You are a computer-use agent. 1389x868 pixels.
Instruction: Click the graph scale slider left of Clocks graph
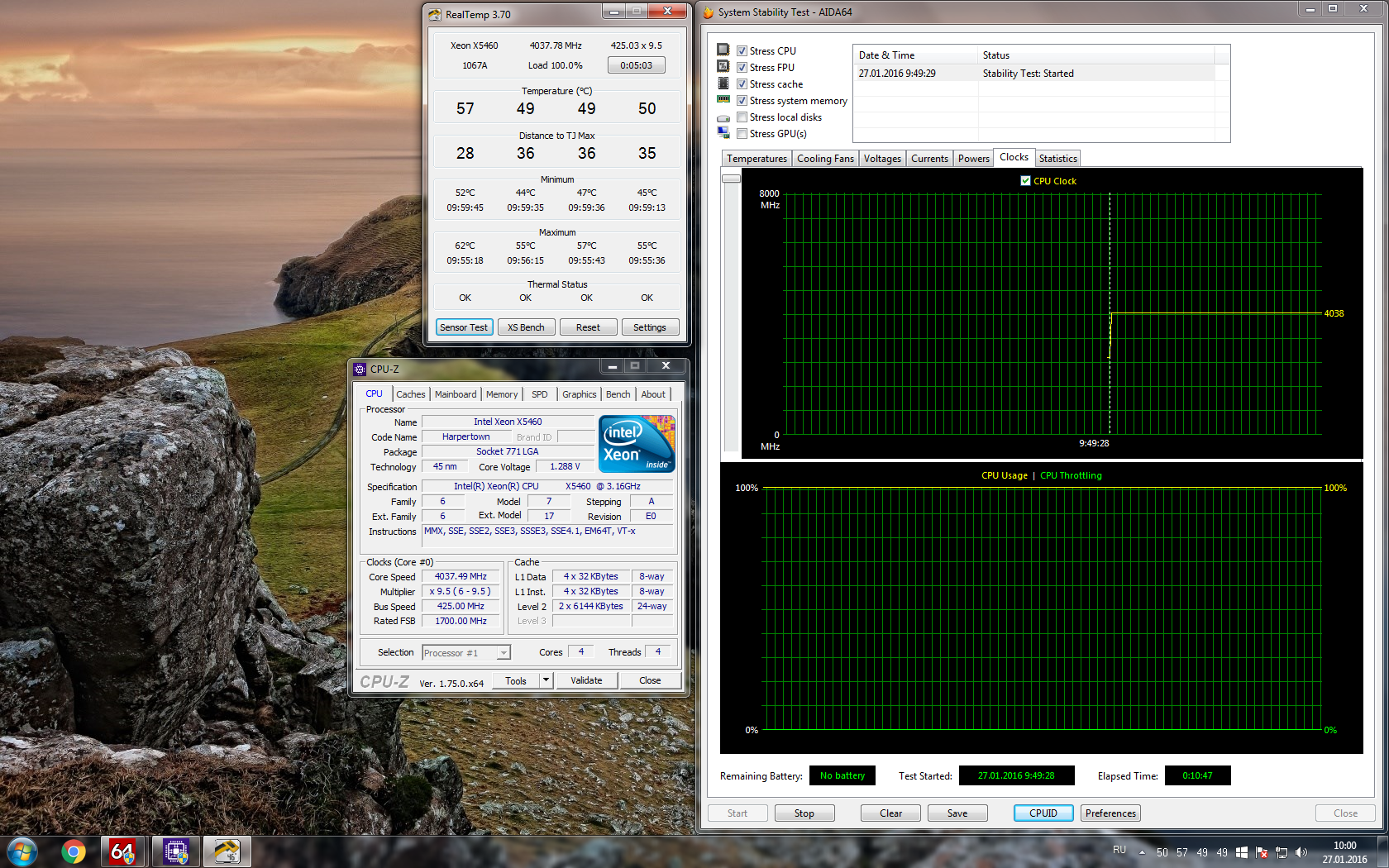click(731, 179)
